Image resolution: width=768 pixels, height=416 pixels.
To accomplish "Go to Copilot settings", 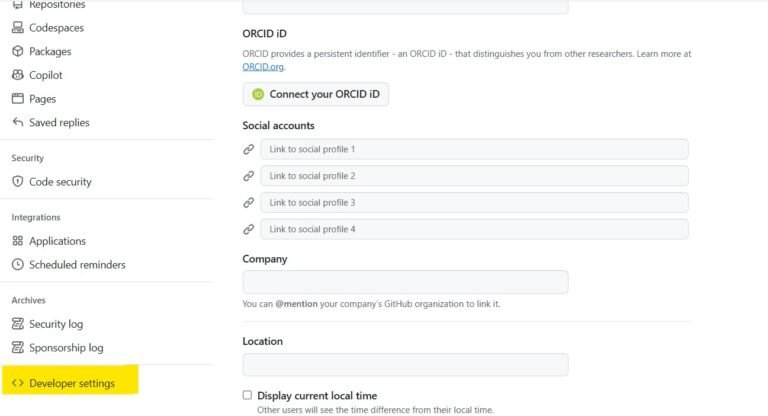I will pos(46,75).
